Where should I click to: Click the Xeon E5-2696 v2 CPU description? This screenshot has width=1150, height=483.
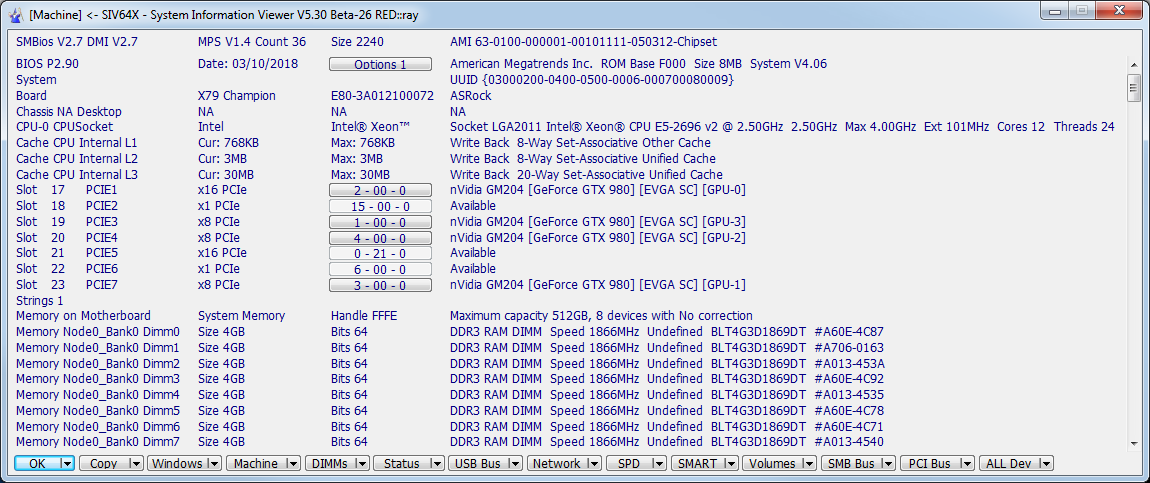pos(782,127)
